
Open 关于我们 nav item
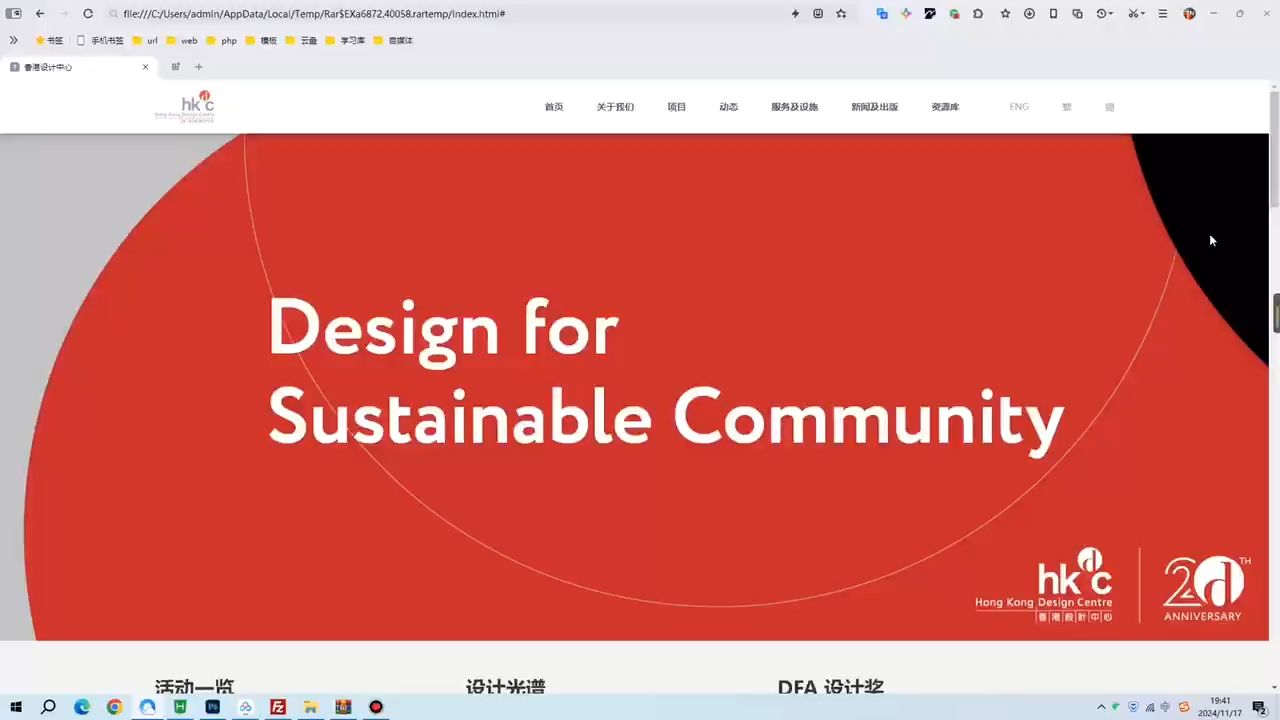pyautogui.click(x=615, y=107)
